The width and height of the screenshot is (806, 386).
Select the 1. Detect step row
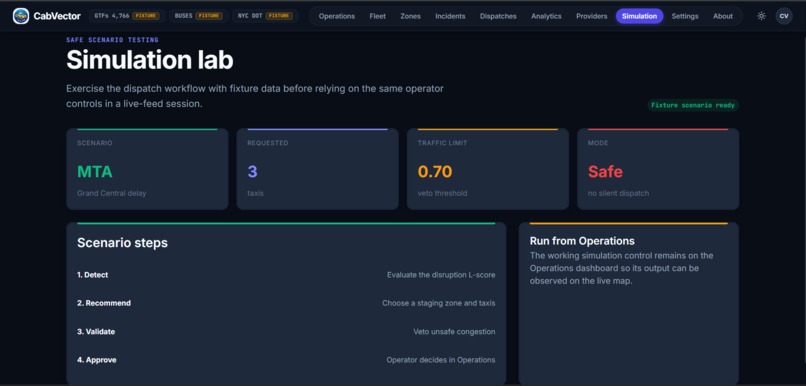tap(286, 275)
